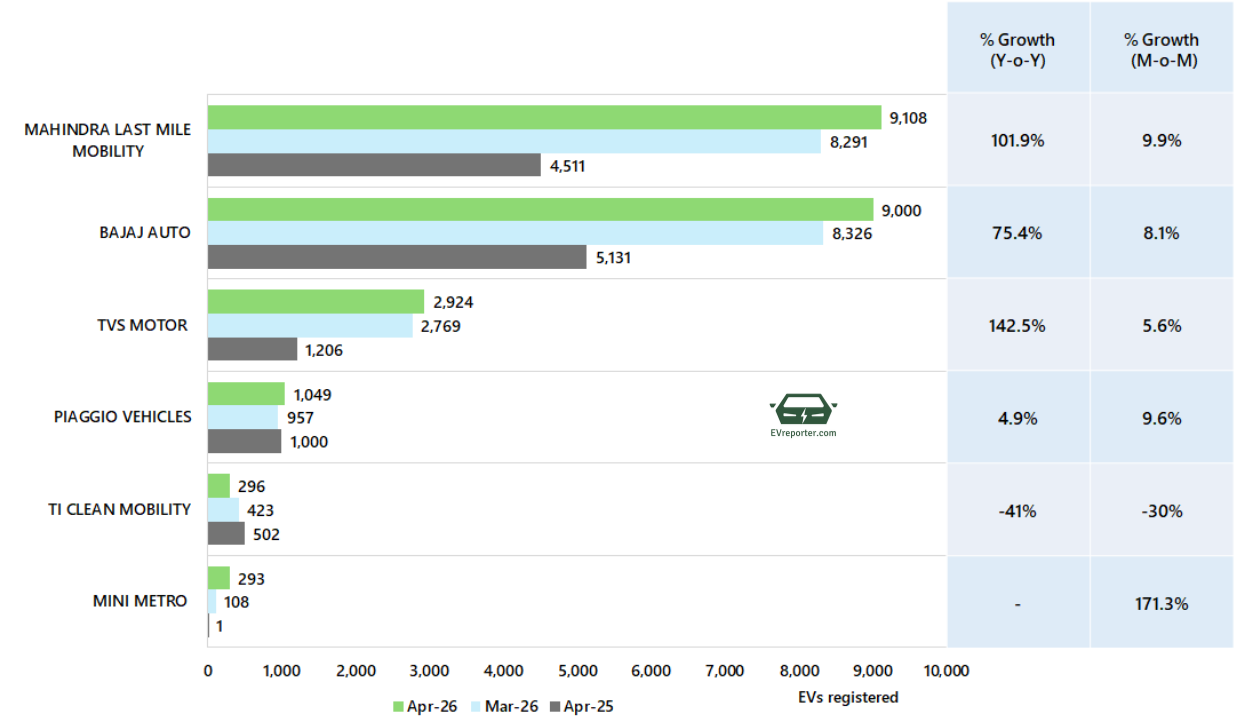Select Bajaj Auto's gray Apr-25 bar

coord(397,257)
